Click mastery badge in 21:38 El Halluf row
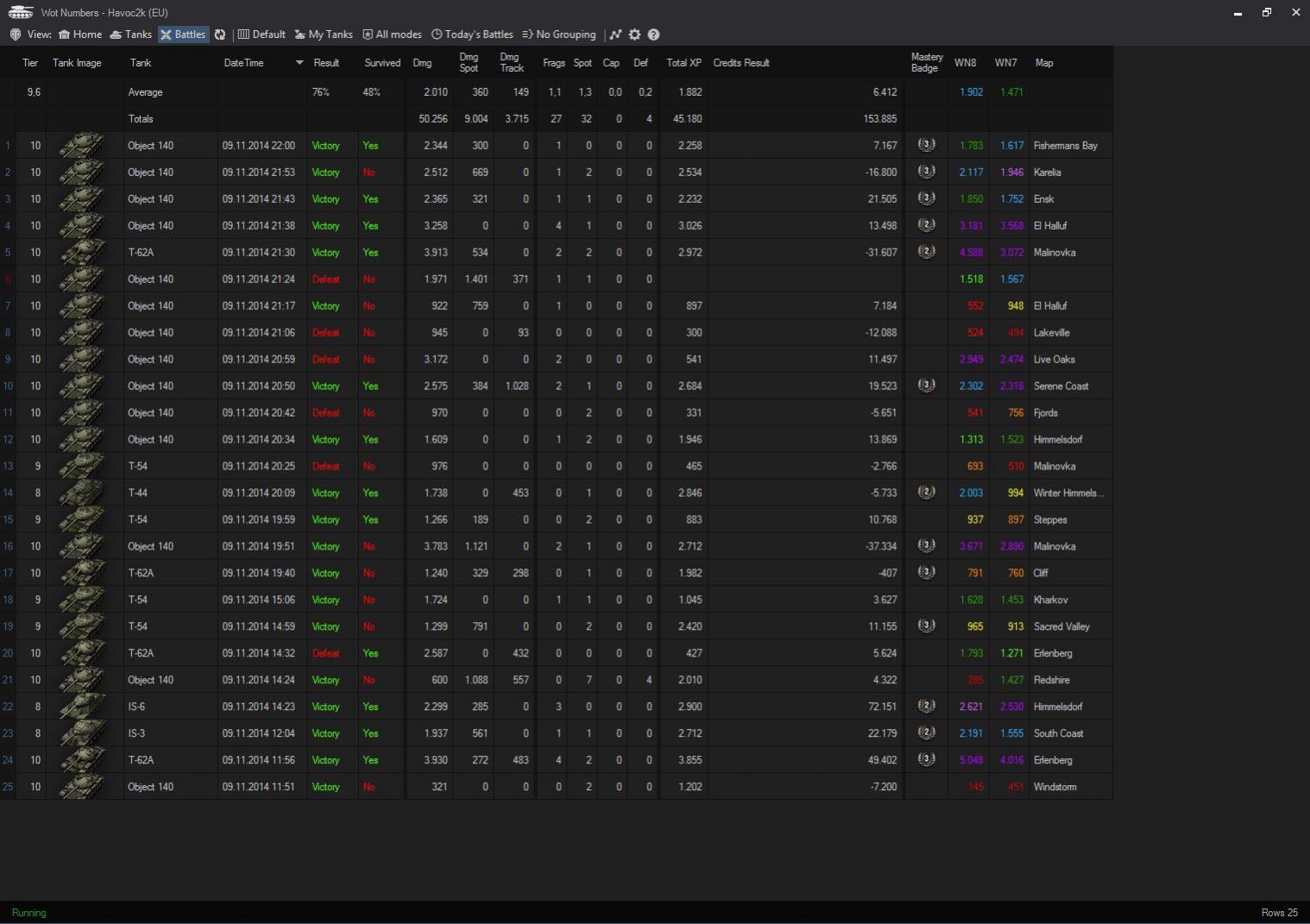1310x924 pixels. [926, 225]
